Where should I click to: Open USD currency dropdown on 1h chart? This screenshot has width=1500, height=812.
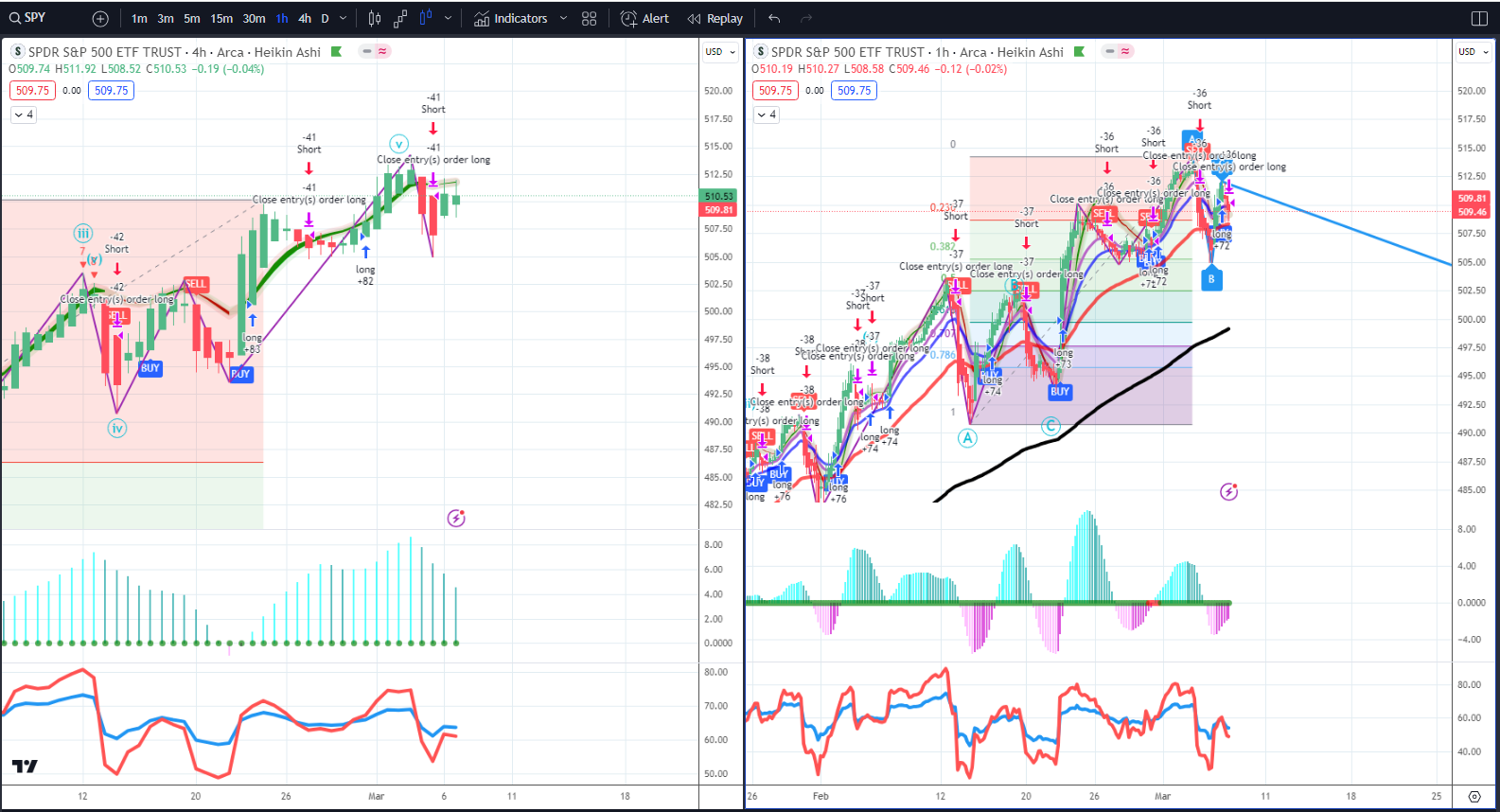pyautogui.click(x=1474, y=52)
